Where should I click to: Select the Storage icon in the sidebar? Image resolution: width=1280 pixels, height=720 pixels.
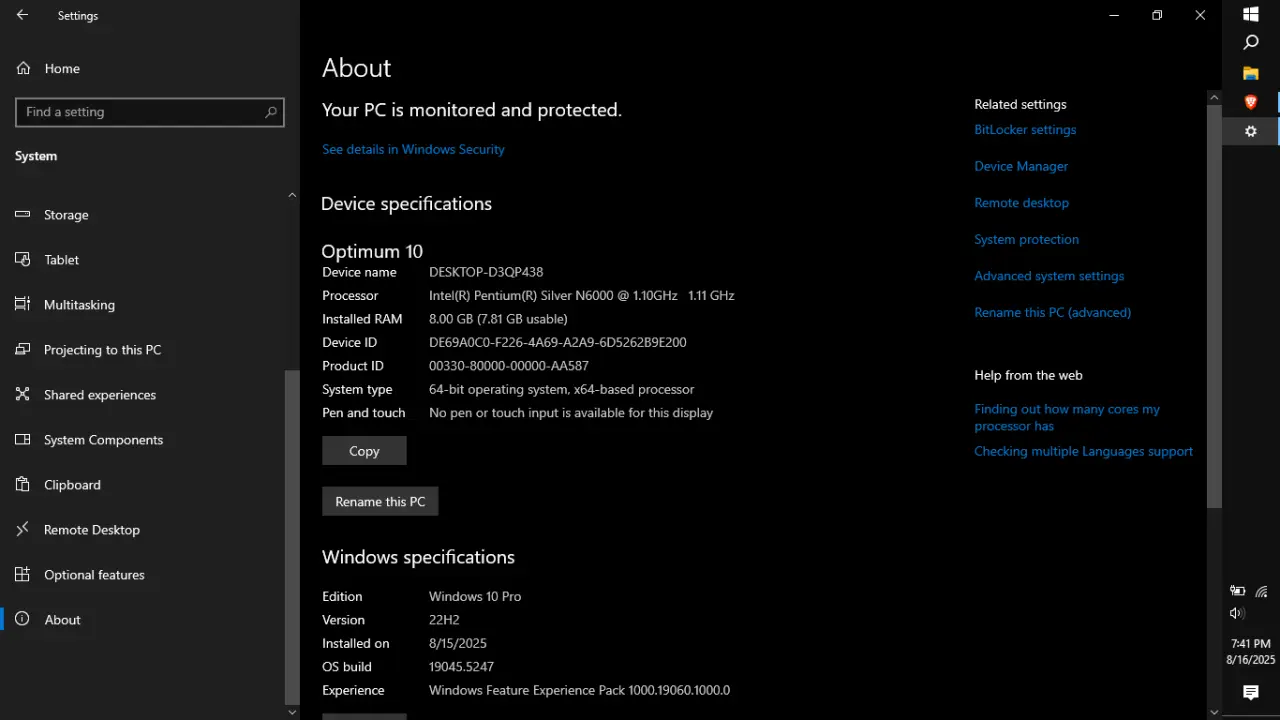click(23, 215)
